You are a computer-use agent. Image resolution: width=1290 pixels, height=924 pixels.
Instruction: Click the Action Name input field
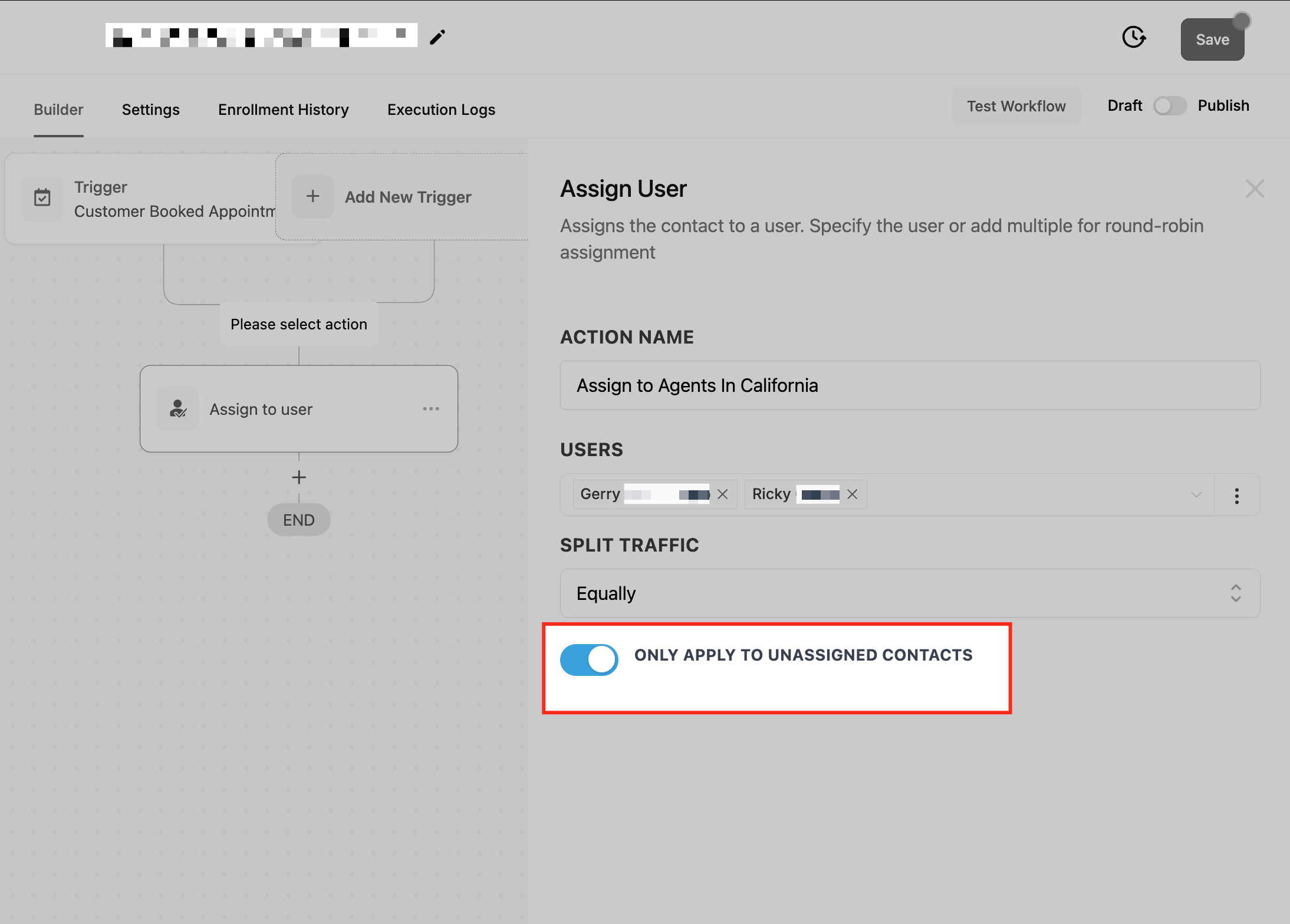tap(910, 385)
